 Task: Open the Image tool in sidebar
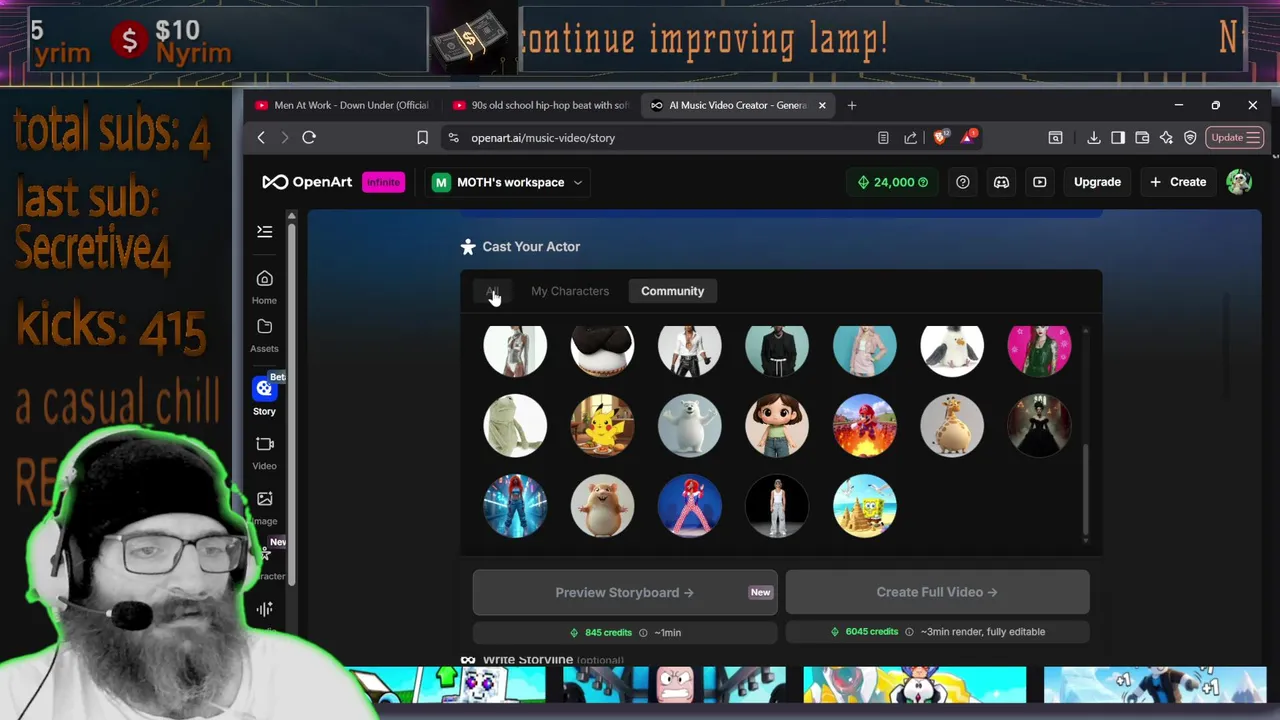pos(264,507)
